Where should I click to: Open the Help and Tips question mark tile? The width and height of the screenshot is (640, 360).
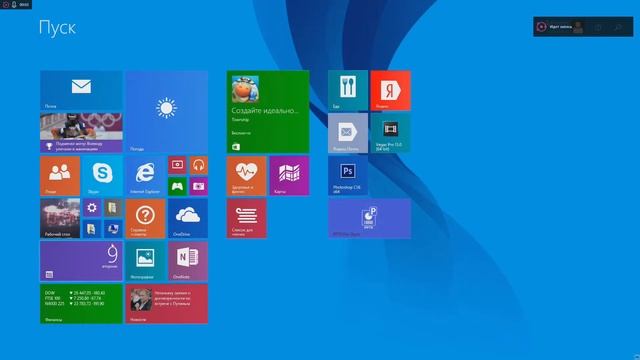coord(145,218)
